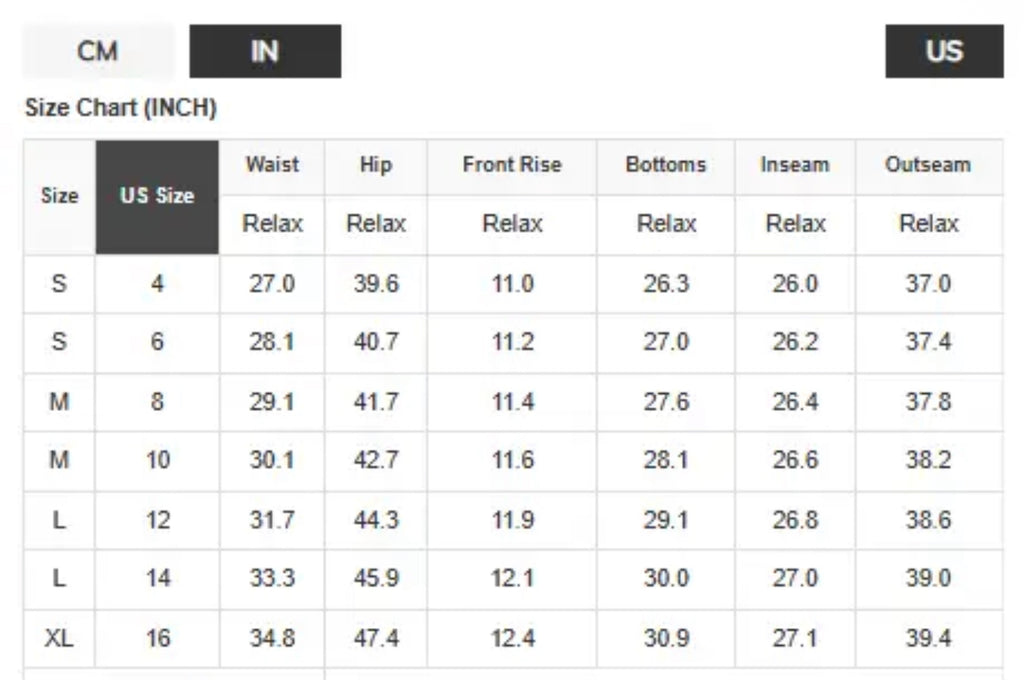
Task: Select the IN unit toggle
Action: tap(265, 51)
